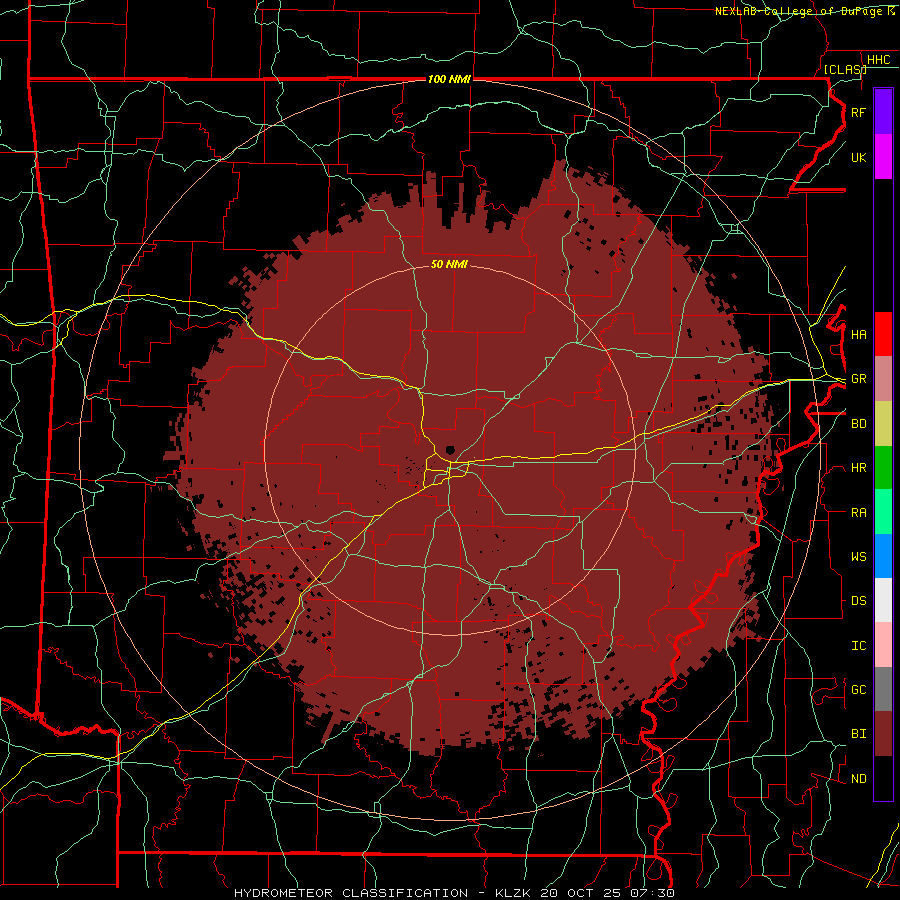The height and width of the screenshot is (900, 900).
Task: Click the dark red BI legend swatch
Action: tap(883, 734)
